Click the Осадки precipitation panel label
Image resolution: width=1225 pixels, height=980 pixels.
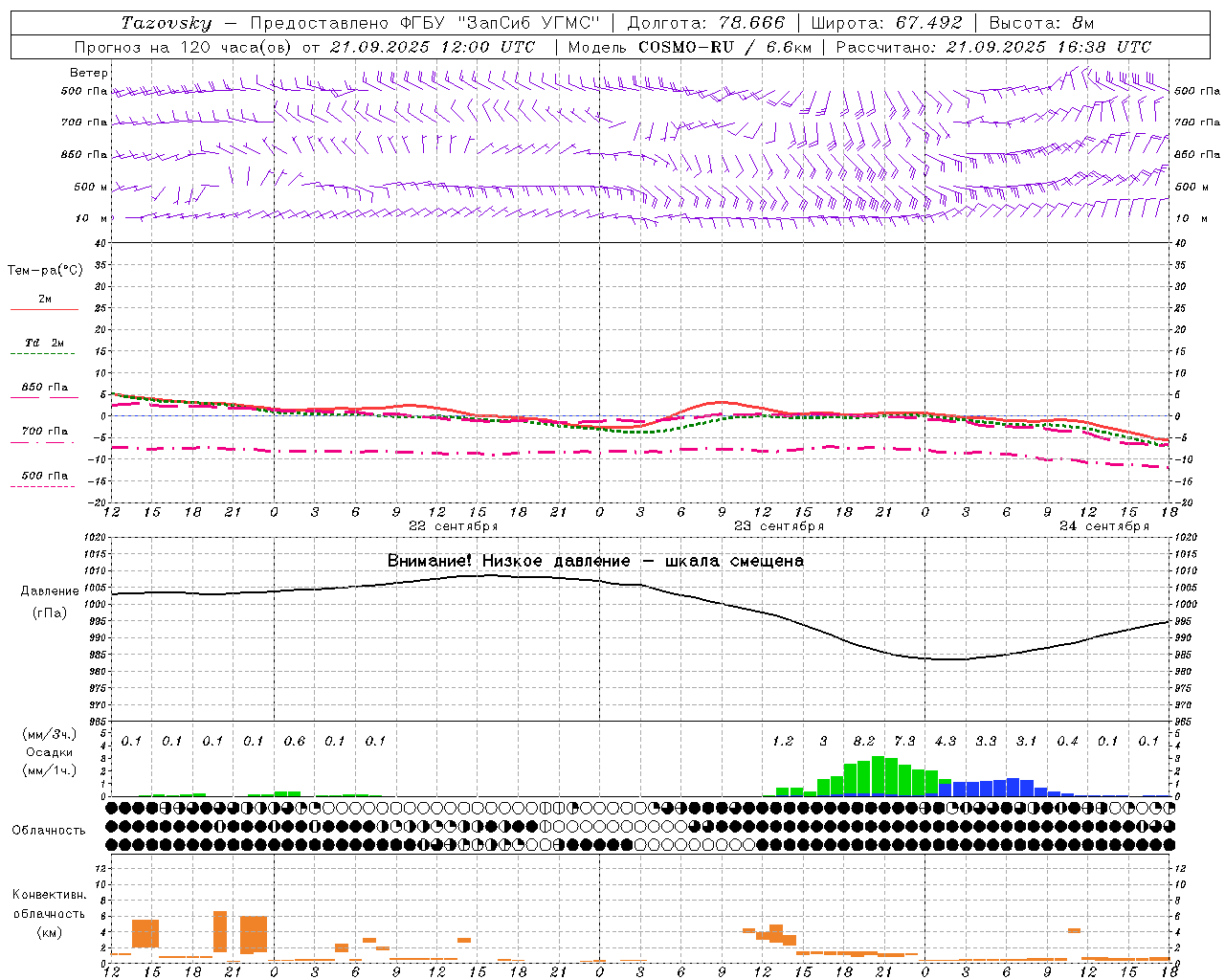pyautogui.click(x=49, y=753)
